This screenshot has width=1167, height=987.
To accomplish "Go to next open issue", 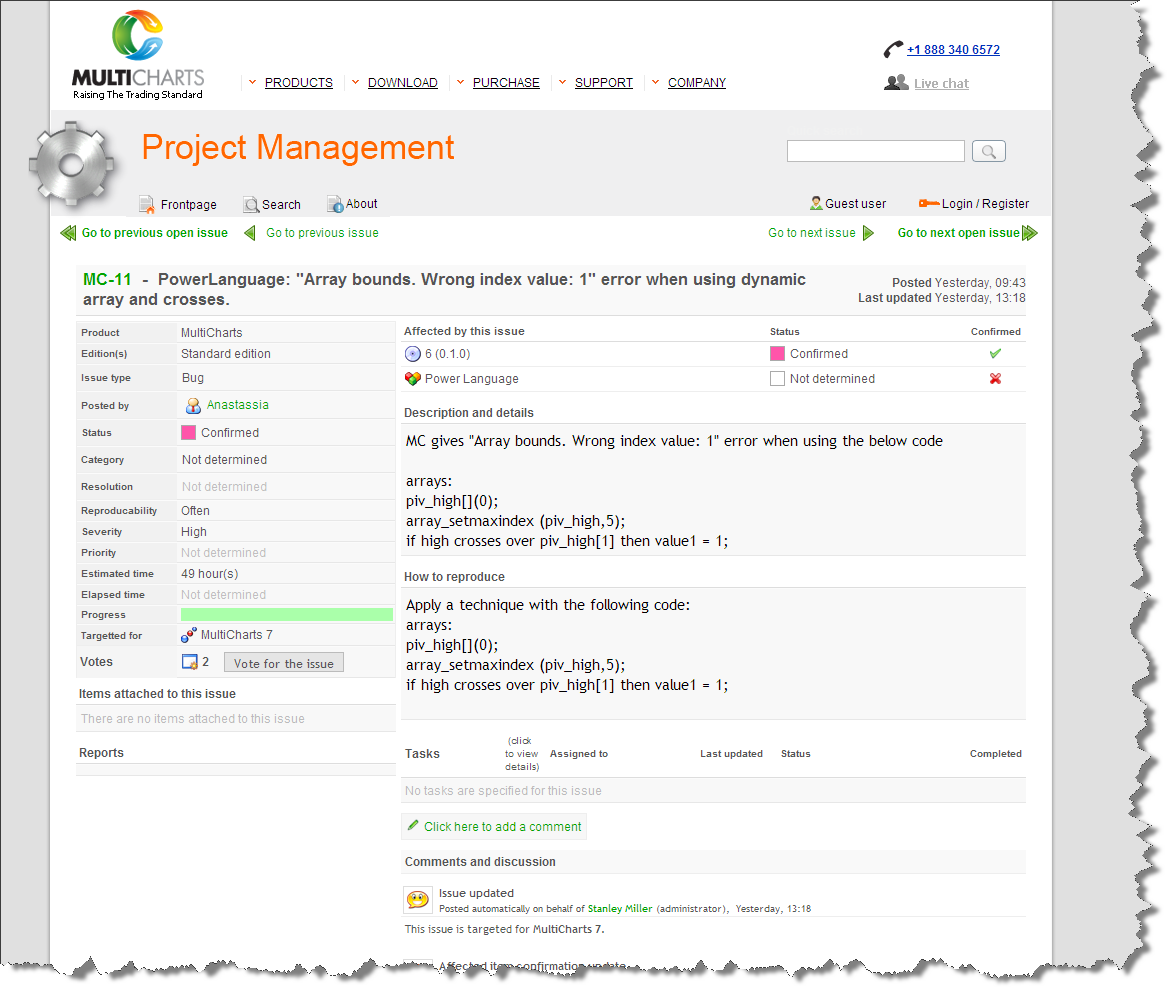I will (959, 232).
